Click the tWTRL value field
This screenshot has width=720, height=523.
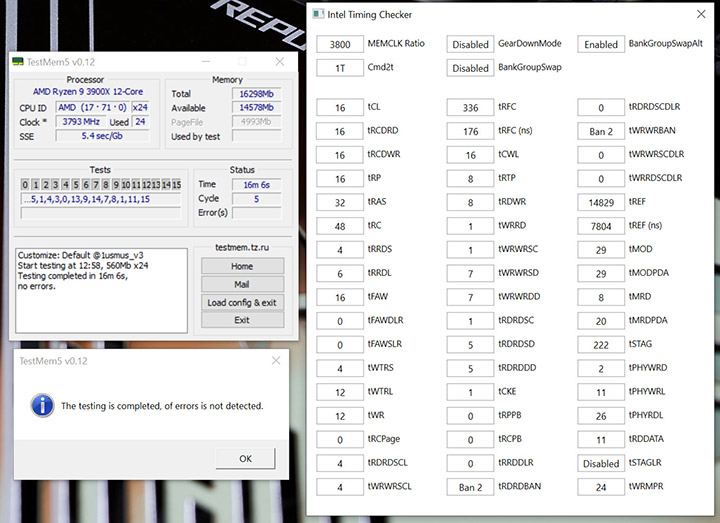(340, 392)
